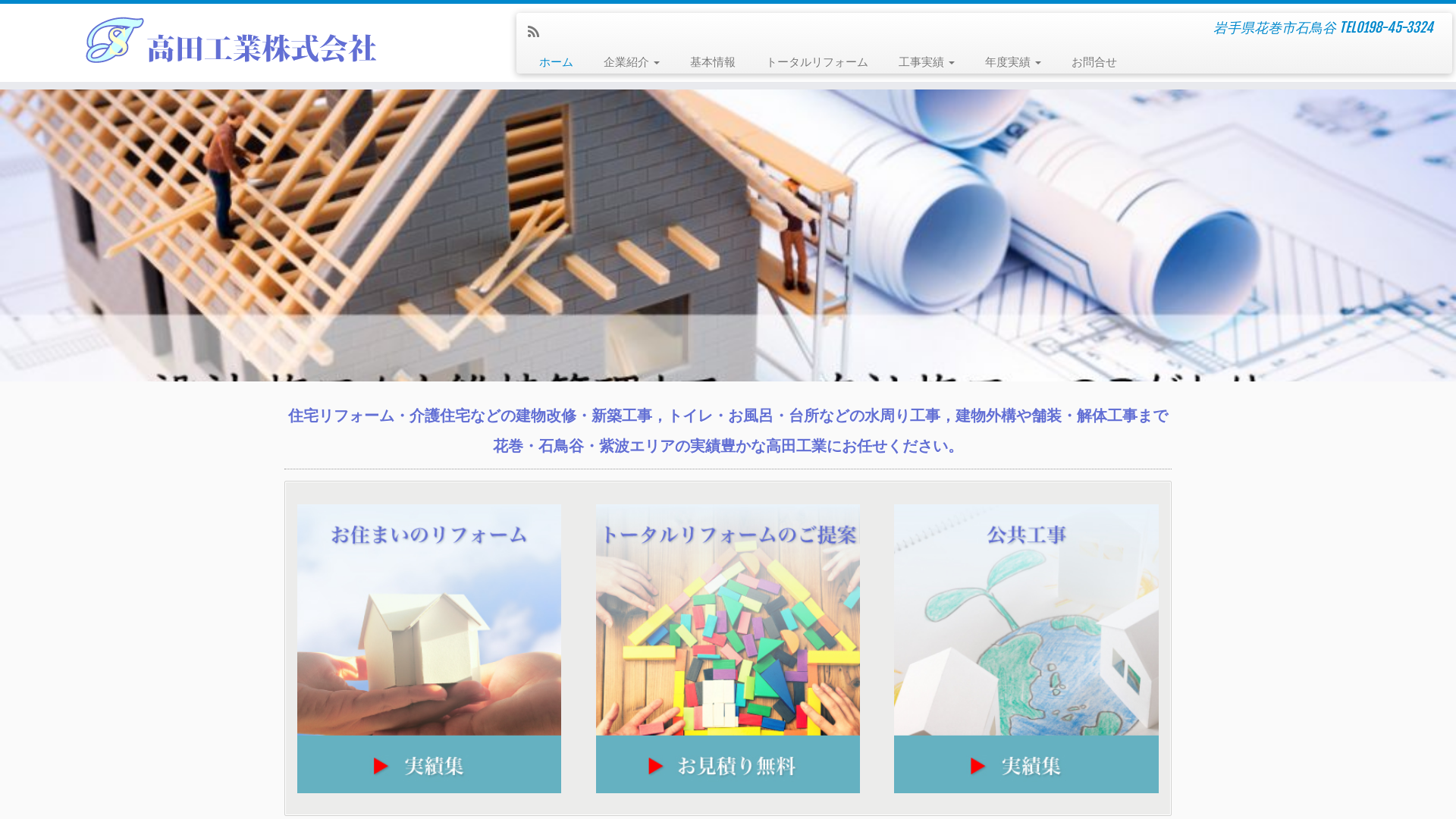Expand the 年度実績 menu
Viewport: 1456px width, 819px height.
point(1012,62)
